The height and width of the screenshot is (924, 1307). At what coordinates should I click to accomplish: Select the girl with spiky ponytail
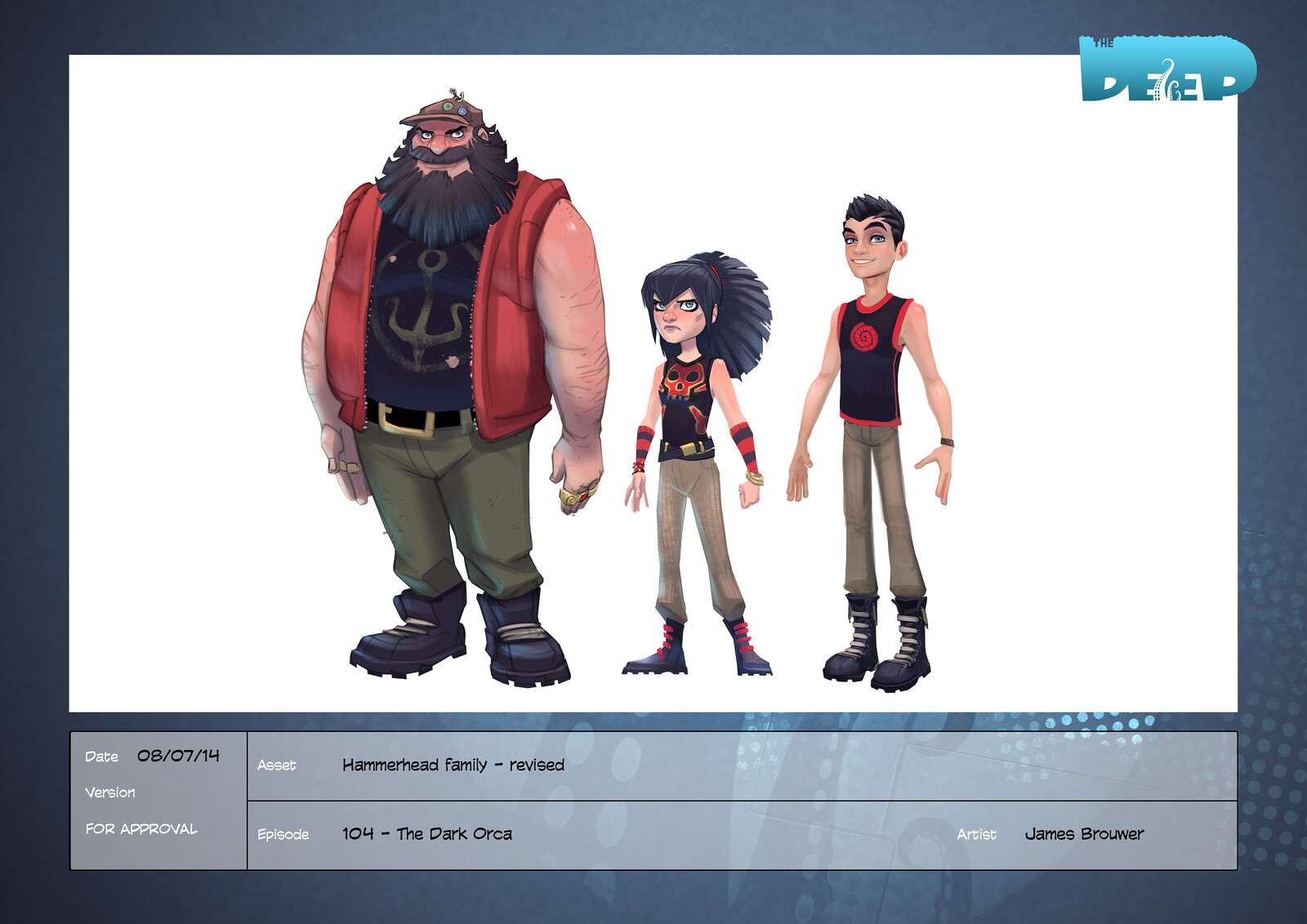(x=698, y=463)
